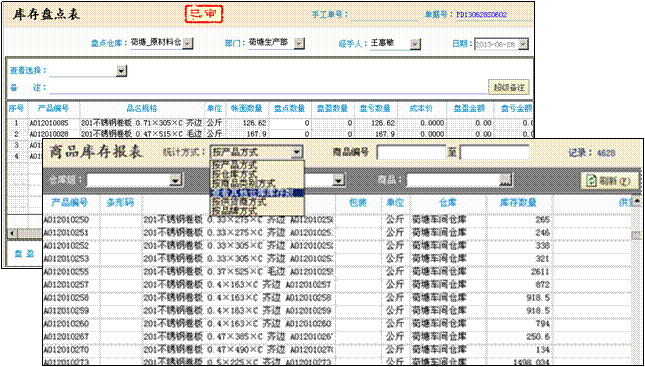Image resolution: width=645 pixels, height=367 pixels.
Task: Open the dropdown arrow left of 商品 label
Action: pyautogui.click(x=338, y=179)
